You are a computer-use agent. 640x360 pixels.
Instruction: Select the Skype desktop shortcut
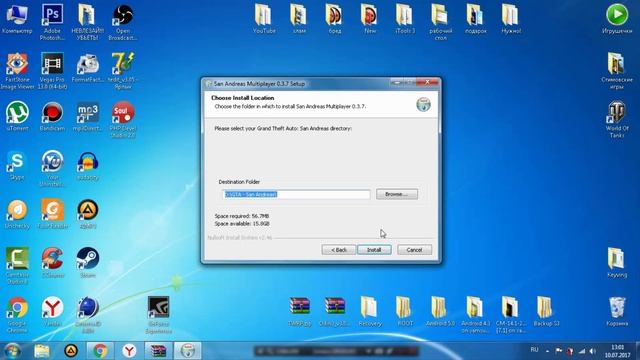[x=17, y=165]
